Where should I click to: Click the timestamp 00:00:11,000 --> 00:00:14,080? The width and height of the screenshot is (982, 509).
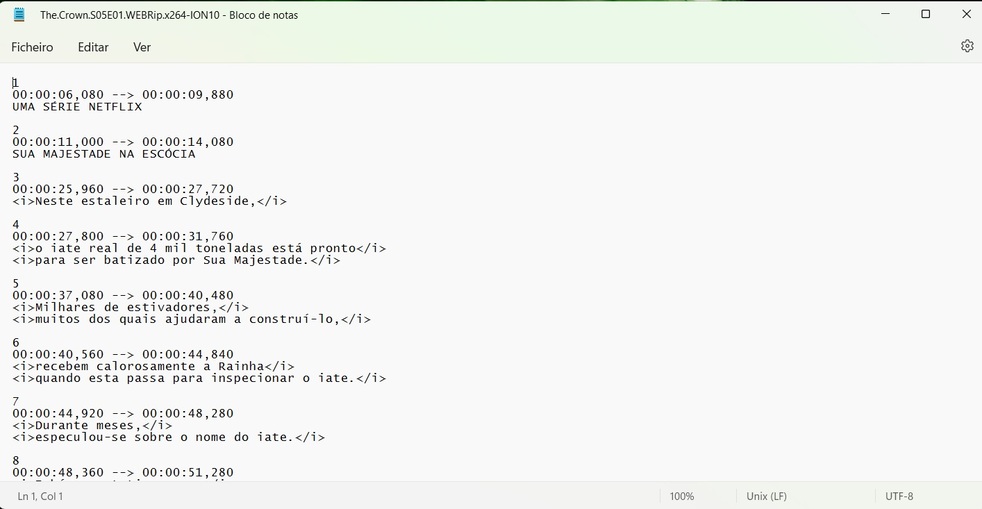(123, 141)
